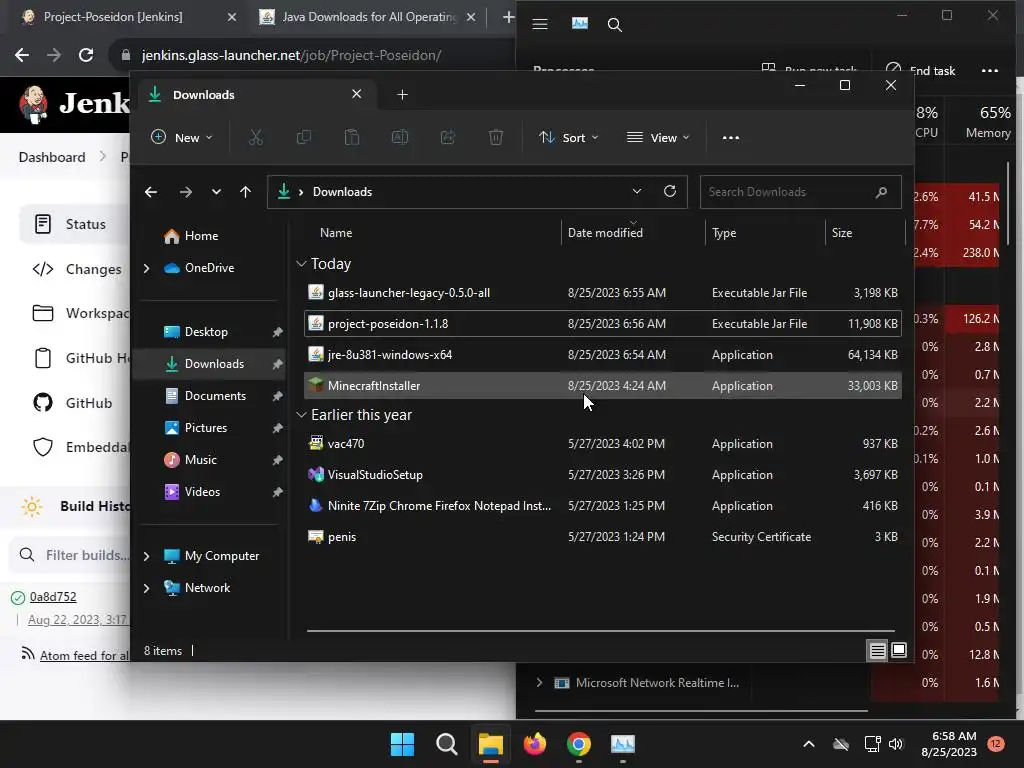Open the Sort dropdown menu
Viewport: 1024px width, 768px height.
point(568,138)
